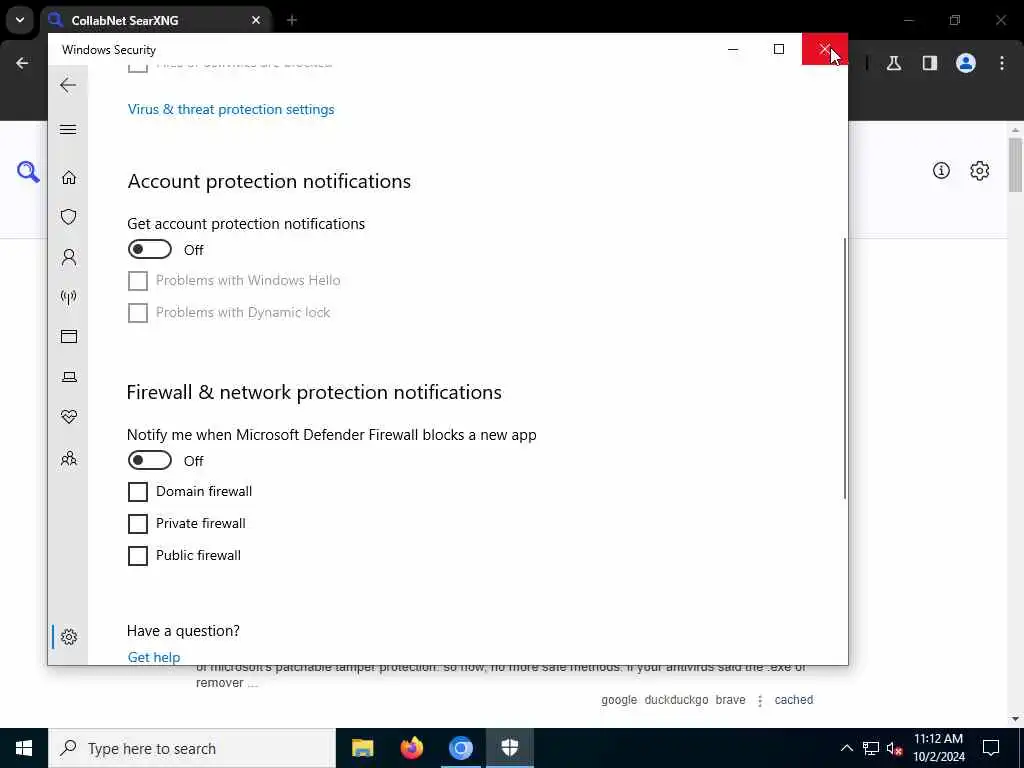Show hidden system tray icons

(846, 748)
